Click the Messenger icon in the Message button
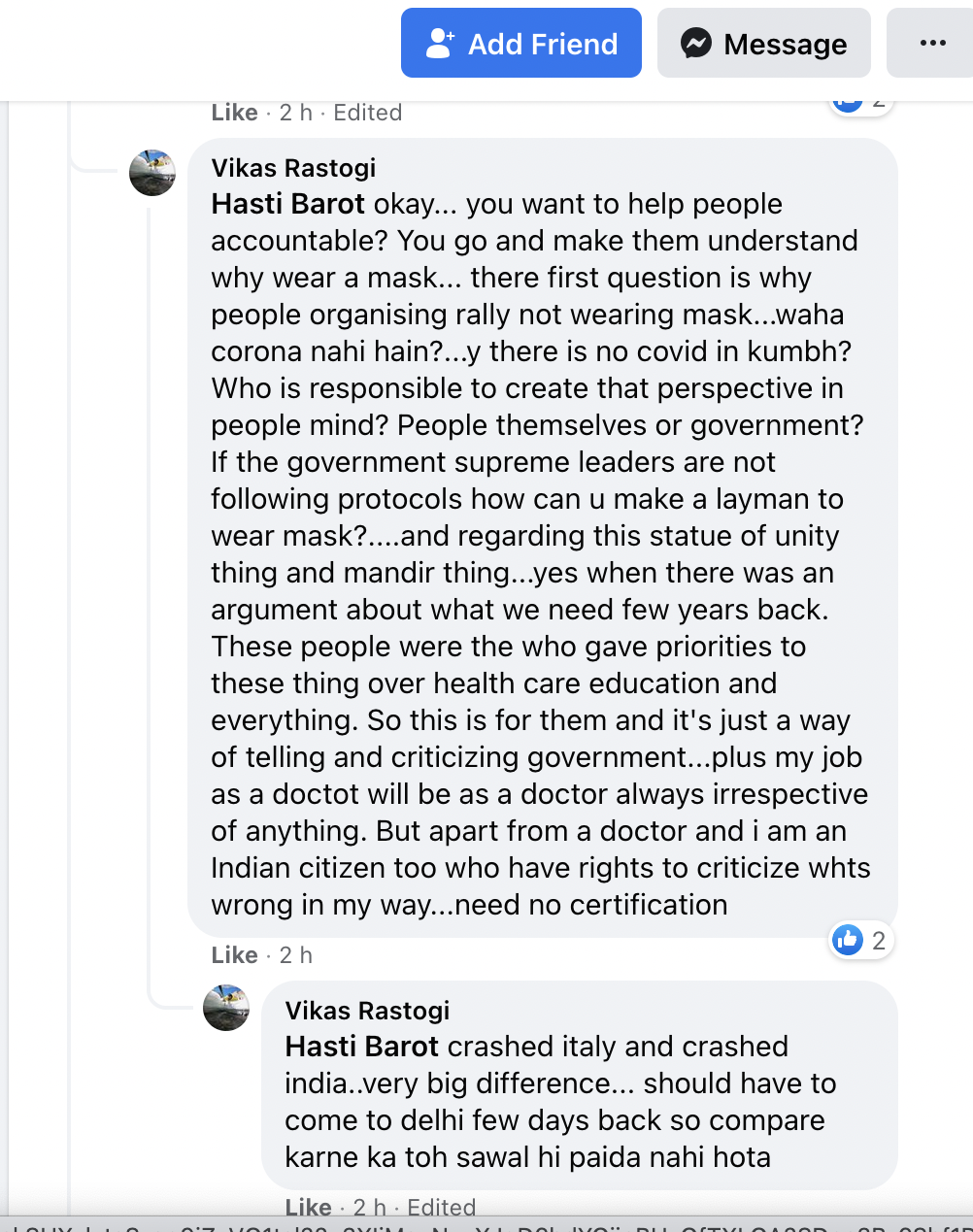 [696, 44]
